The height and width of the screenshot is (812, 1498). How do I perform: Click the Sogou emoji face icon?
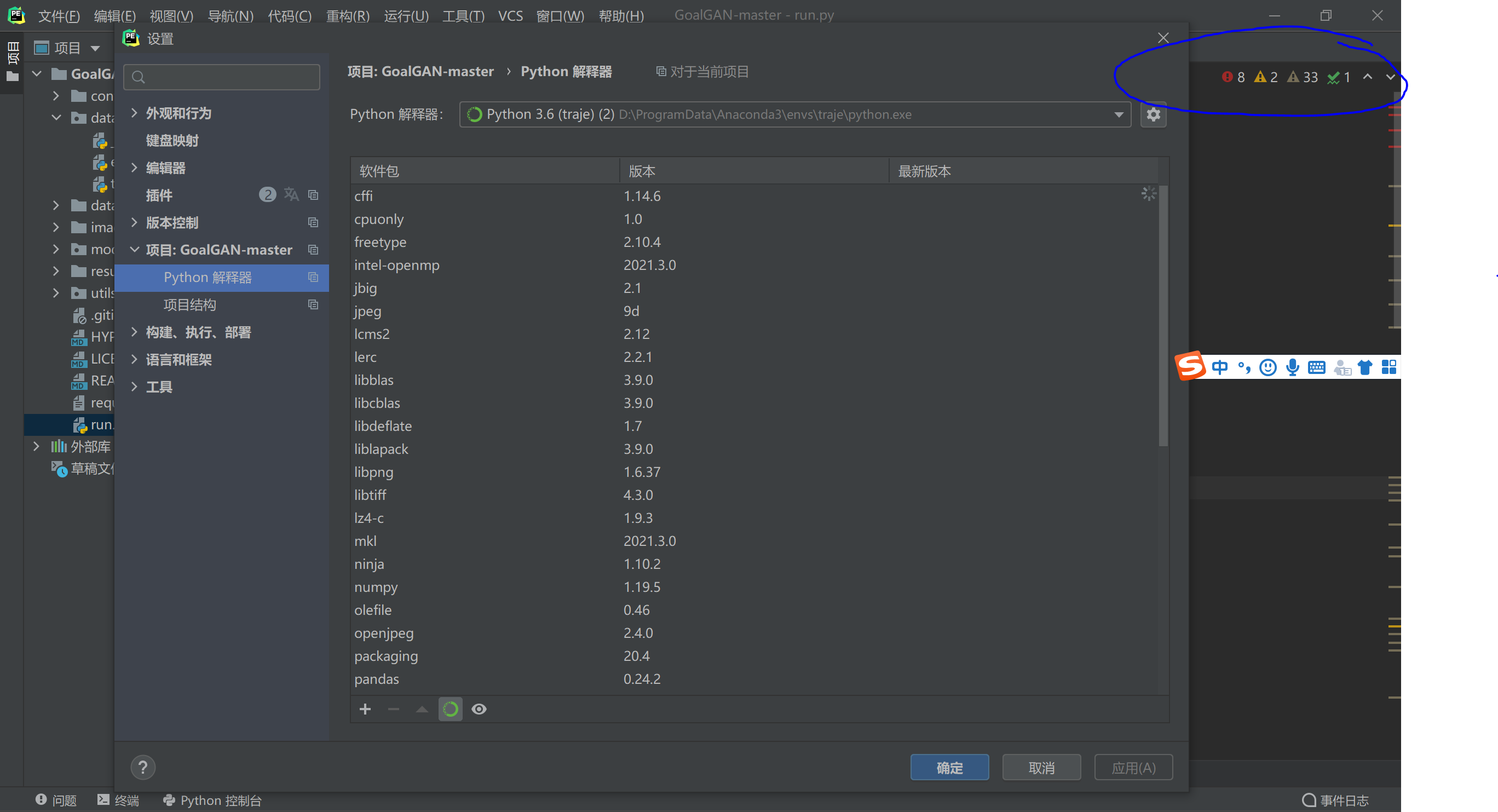click(x=1267, y=367)
